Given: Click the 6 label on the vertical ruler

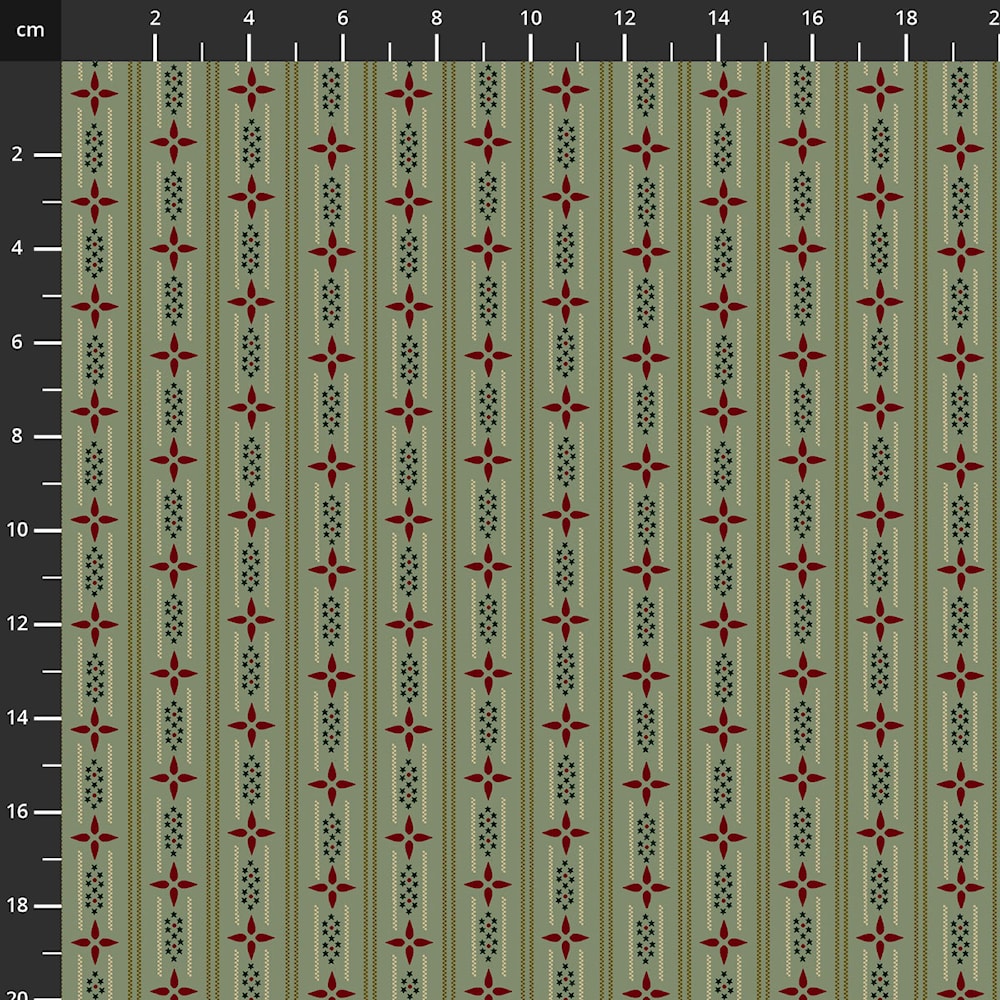Looking at the screenshot, I should pos(17,343).
